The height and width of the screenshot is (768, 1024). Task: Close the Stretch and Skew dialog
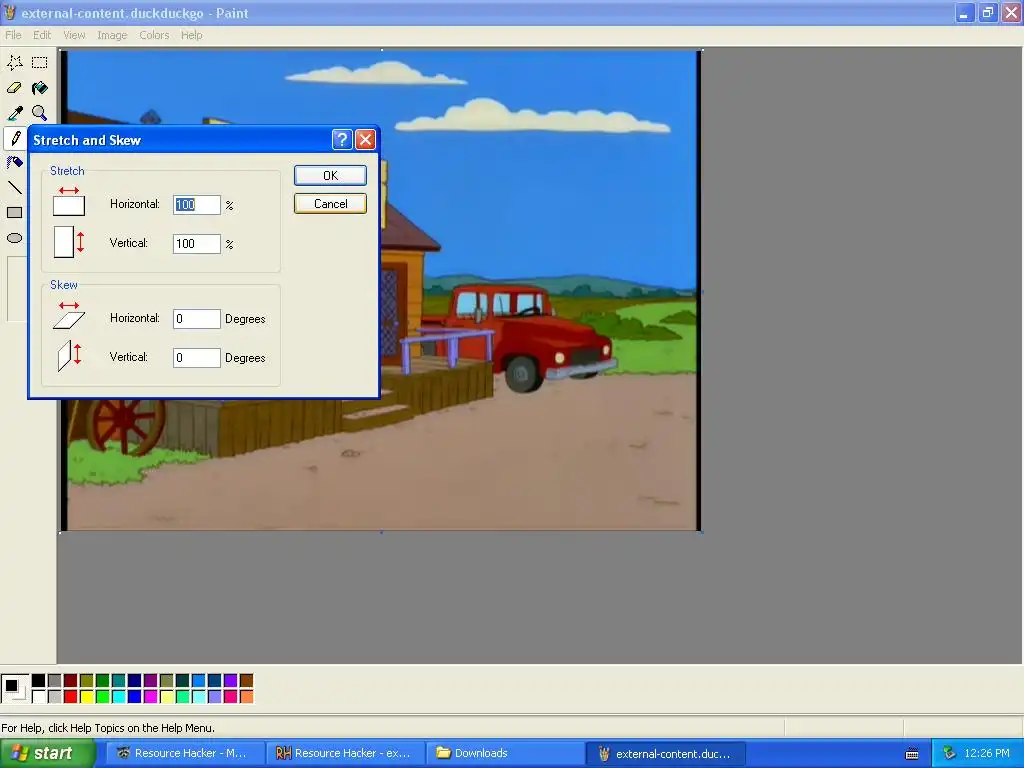(366, 139)
